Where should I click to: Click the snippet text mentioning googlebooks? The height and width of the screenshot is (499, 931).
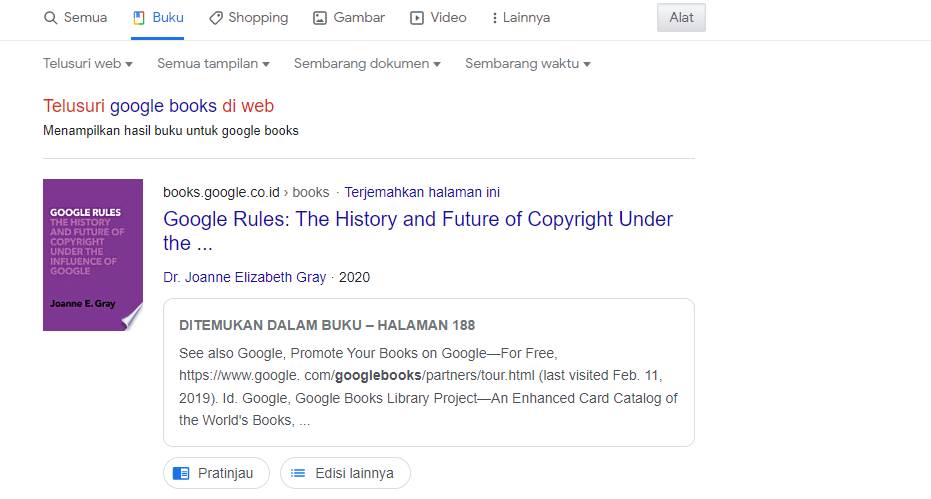coord(428,387)
